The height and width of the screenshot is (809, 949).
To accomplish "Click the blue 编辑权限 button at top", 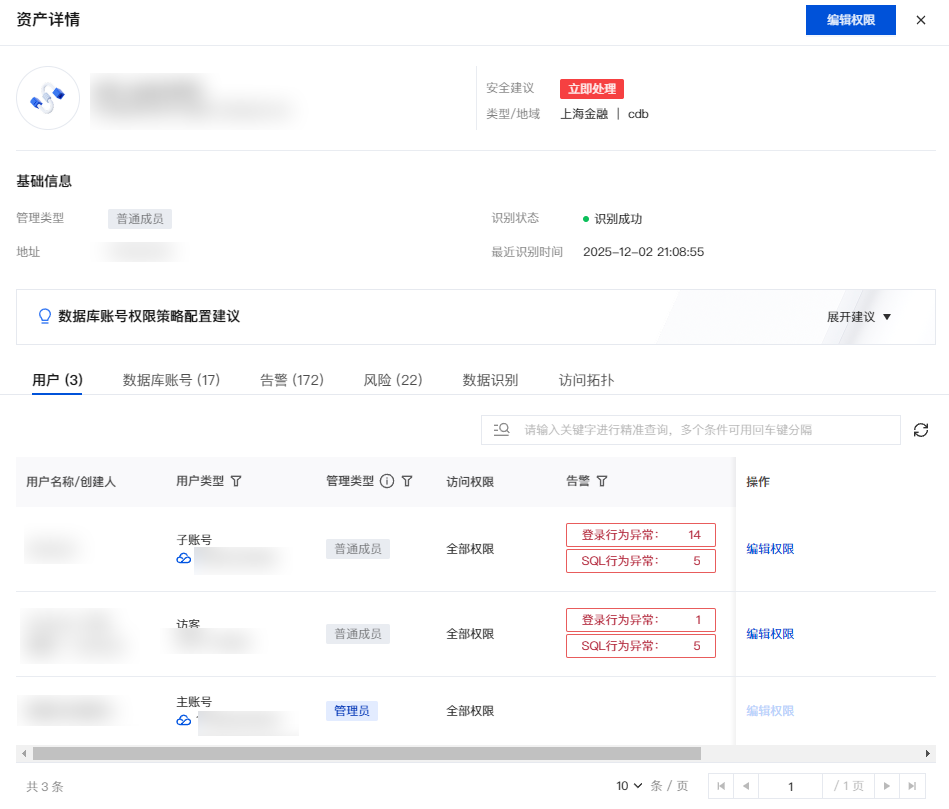I will (x=850, y=20).
